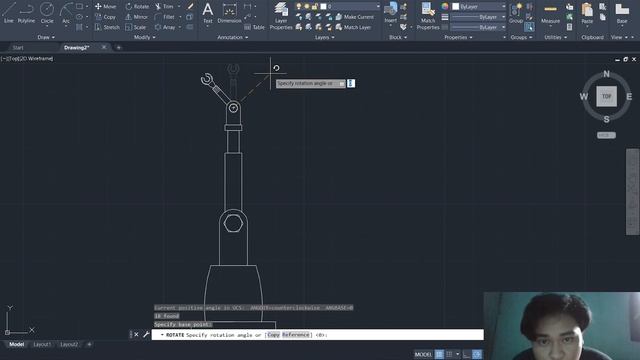Click the Rectangle tool icon

point(80,7)
